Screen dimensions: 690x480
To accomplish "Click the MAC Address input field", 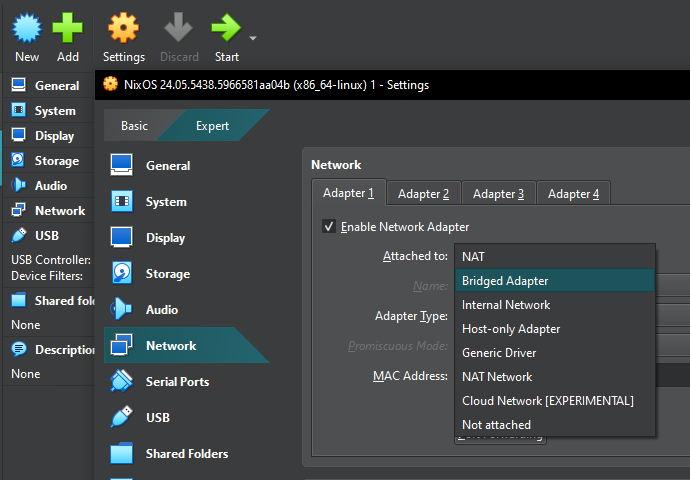I will [x=672, y=376].
